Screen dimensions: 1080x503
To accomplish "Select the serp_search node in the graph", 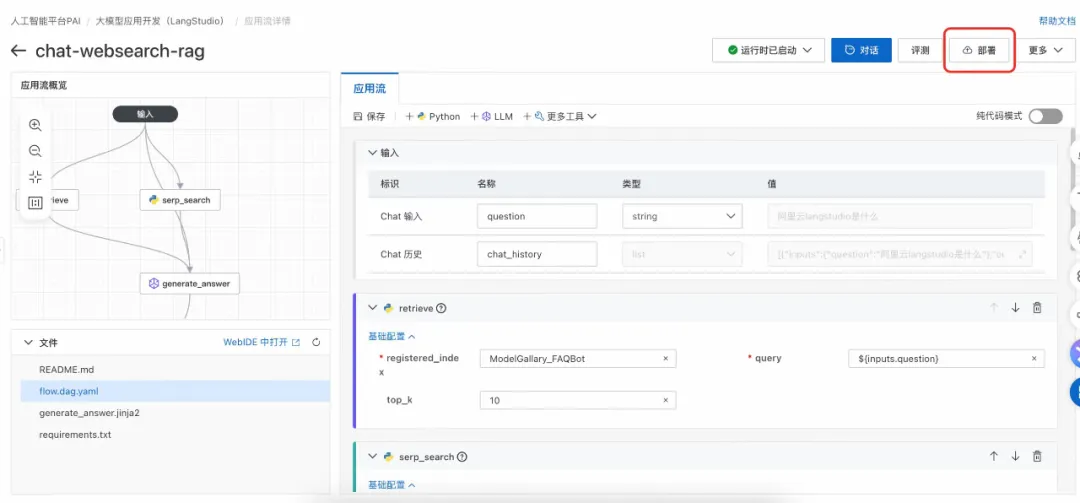I will click(180, 201).
